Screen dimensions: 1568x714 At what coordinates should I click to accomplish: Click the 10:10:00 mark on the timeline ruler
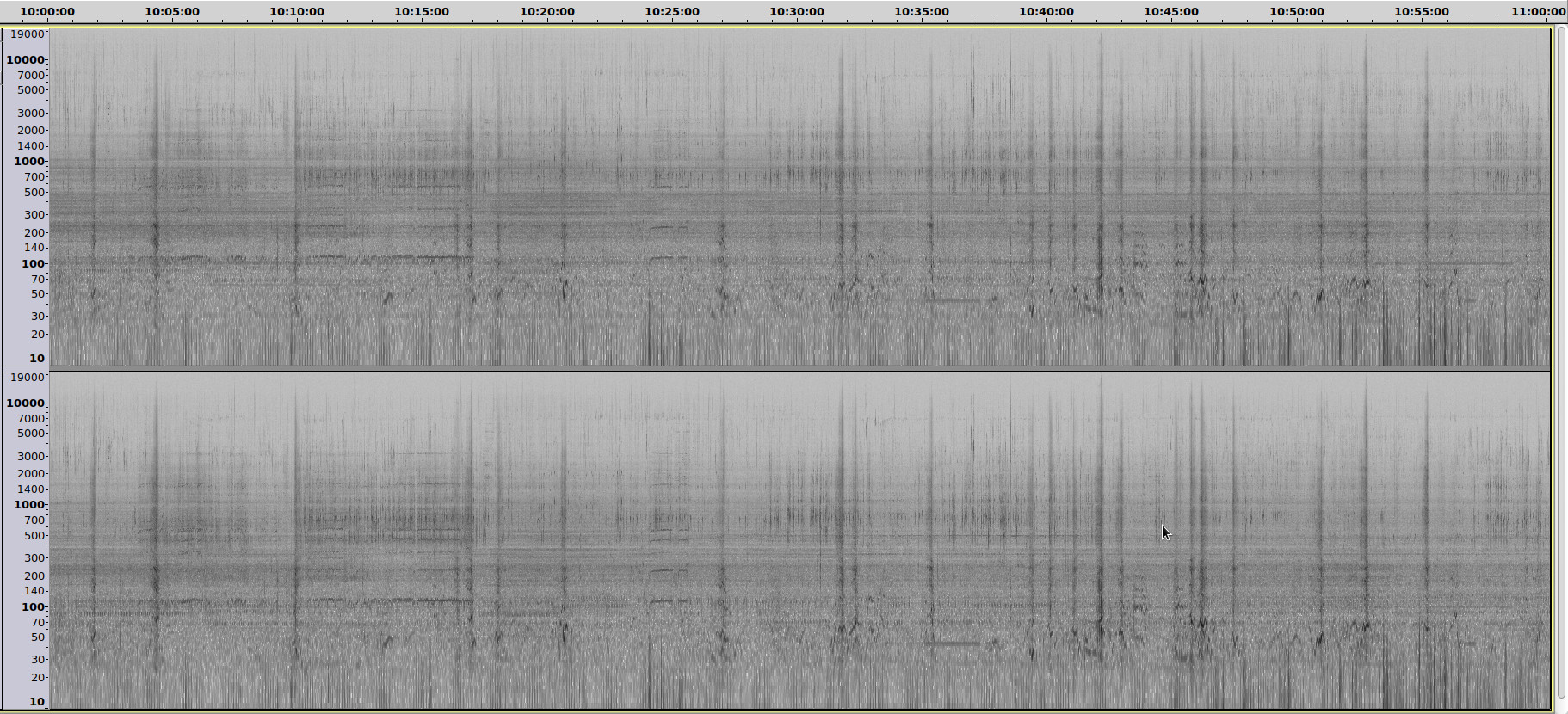point(297,12)
